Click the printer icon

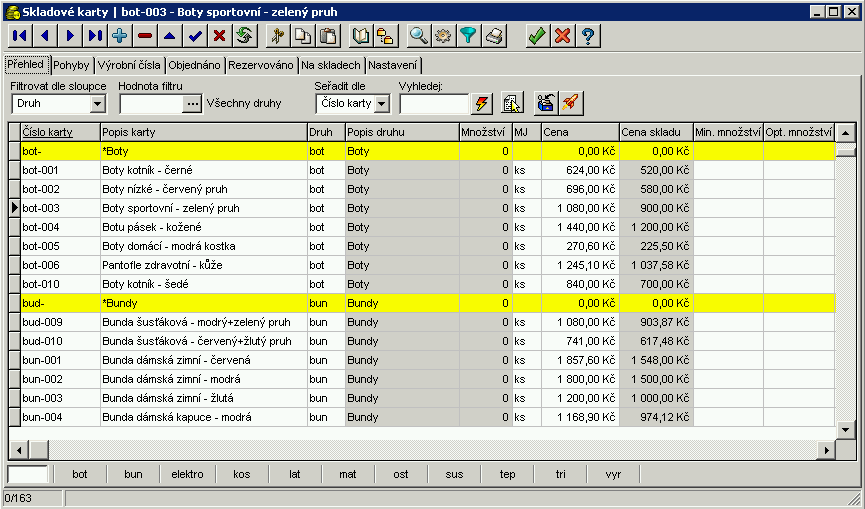tap(494, 36)
